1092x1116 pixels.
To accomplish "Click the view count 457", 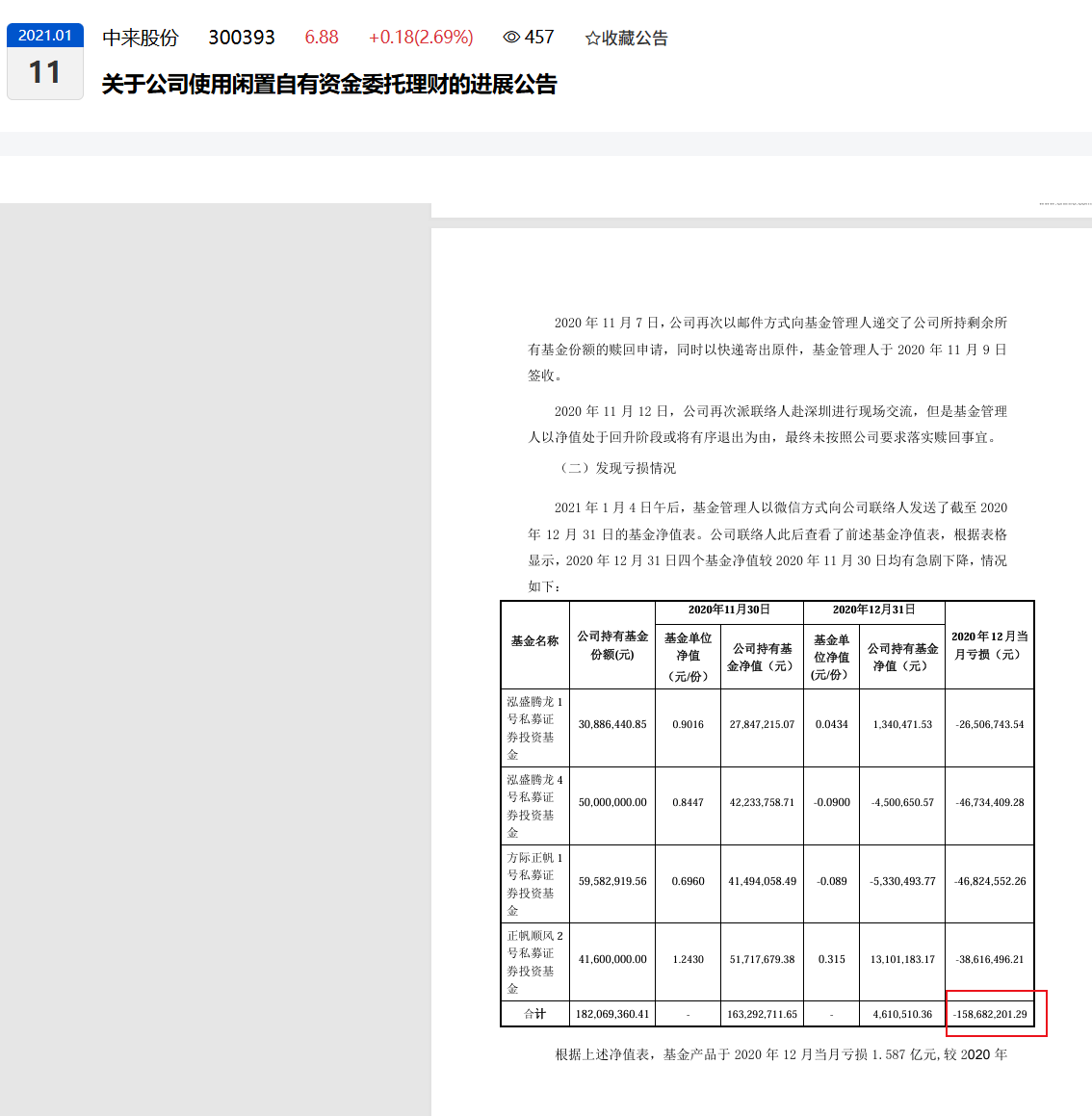I will 539,38.
